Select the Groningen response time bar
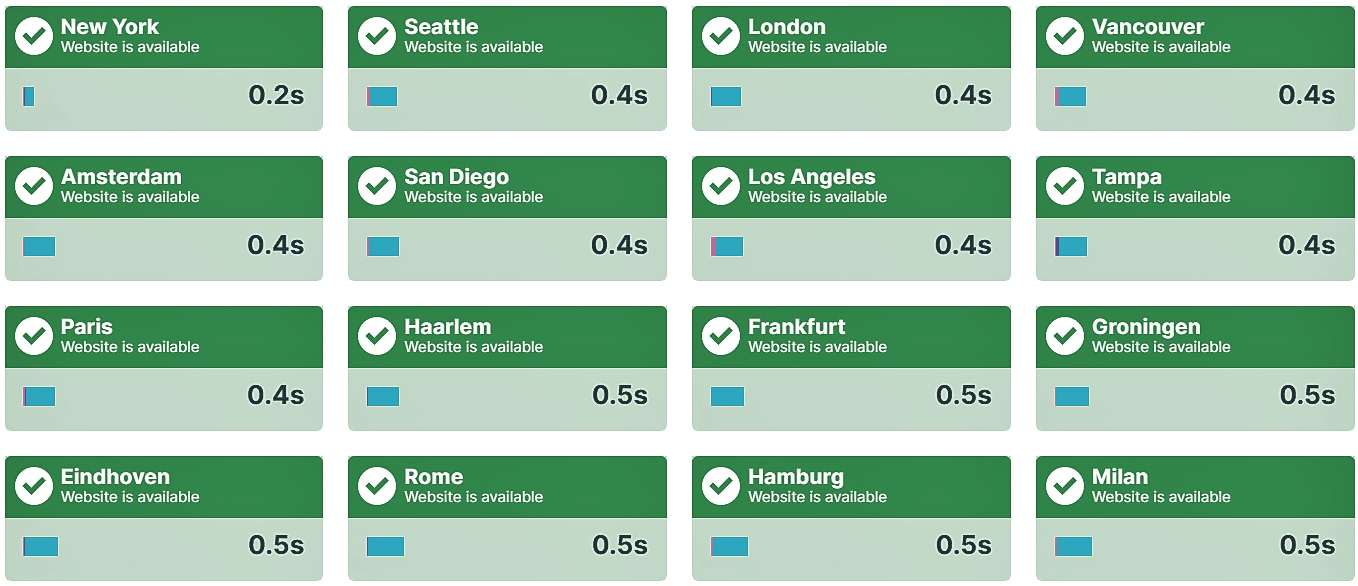This screenshot has height=586, width=1358. coord(1072,396)
